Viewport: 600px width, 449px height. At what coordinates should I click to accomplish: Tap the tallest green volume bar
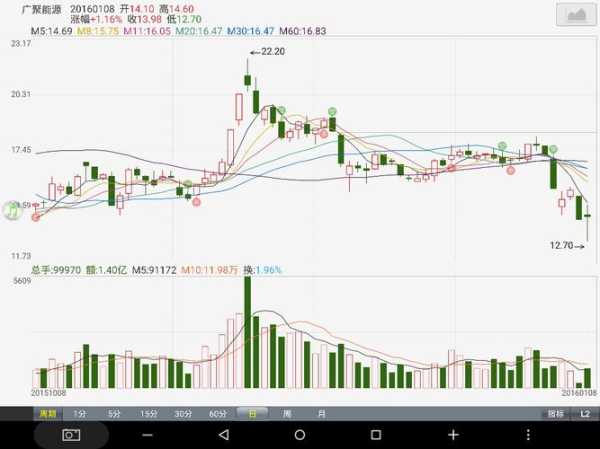pos(248,332)
